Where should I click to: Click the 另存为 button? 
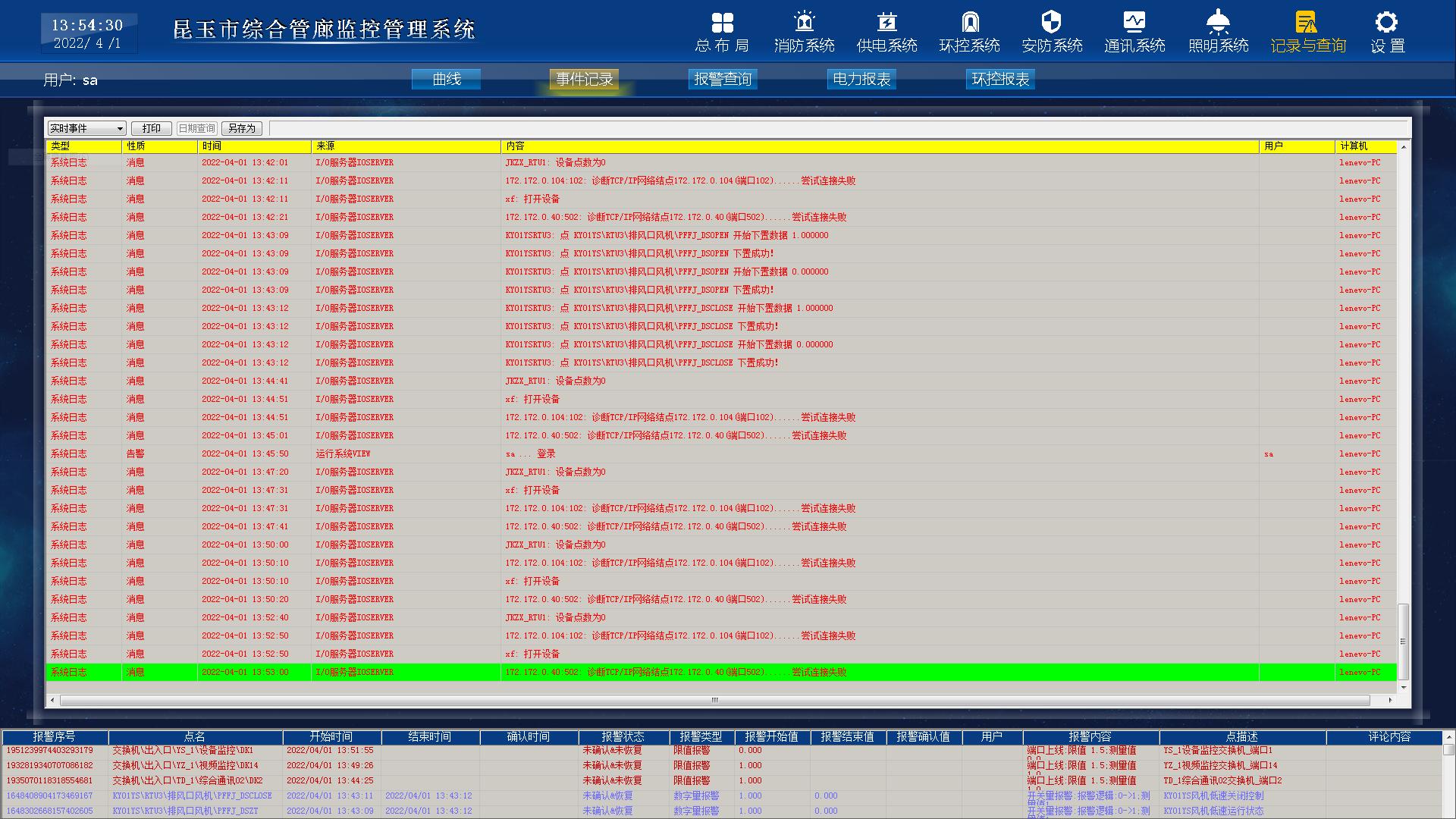[241, 129]
